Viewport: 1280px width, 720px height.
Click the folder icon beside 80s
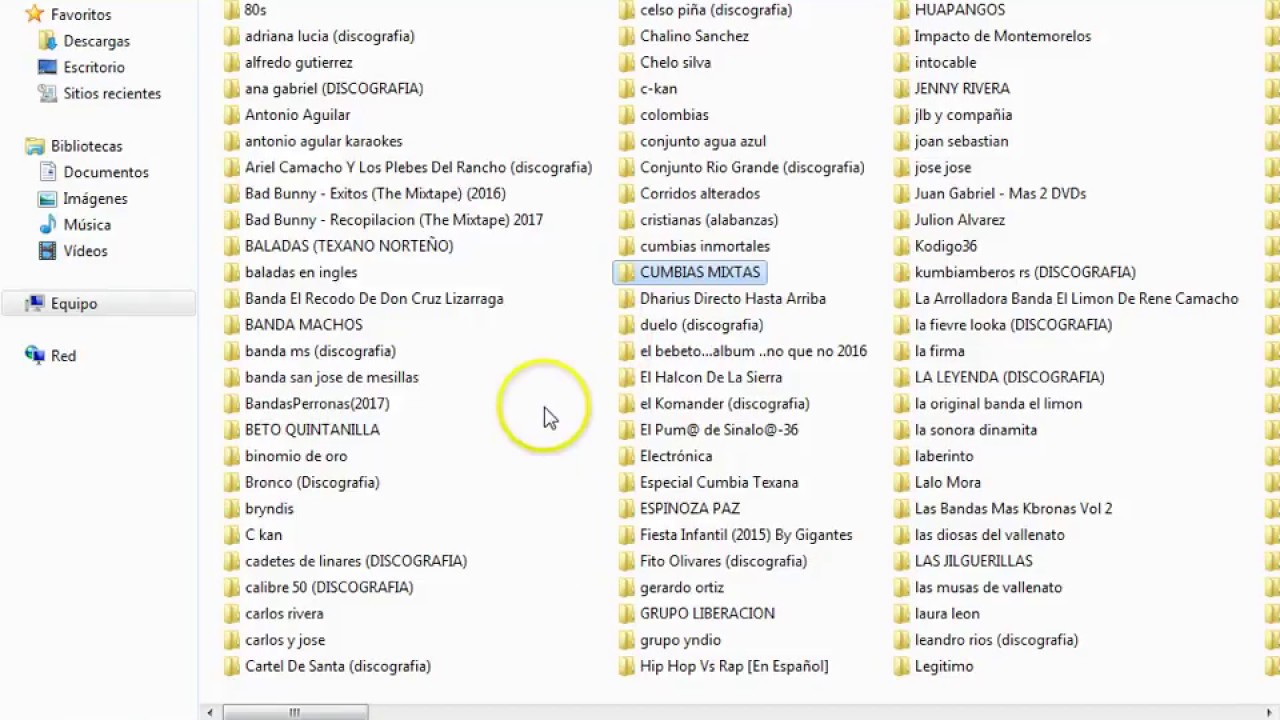231,10
